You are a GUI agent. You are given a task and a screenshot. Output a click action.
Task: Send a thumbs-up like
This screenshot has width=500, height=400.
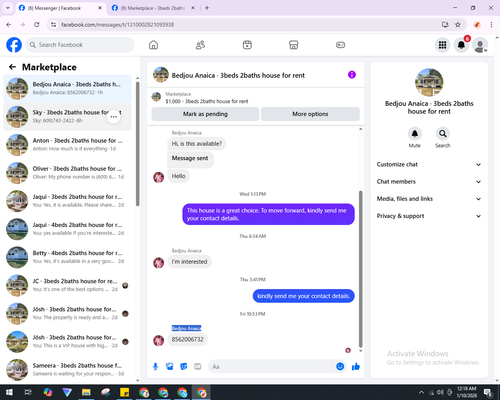[x=356, y=367]
